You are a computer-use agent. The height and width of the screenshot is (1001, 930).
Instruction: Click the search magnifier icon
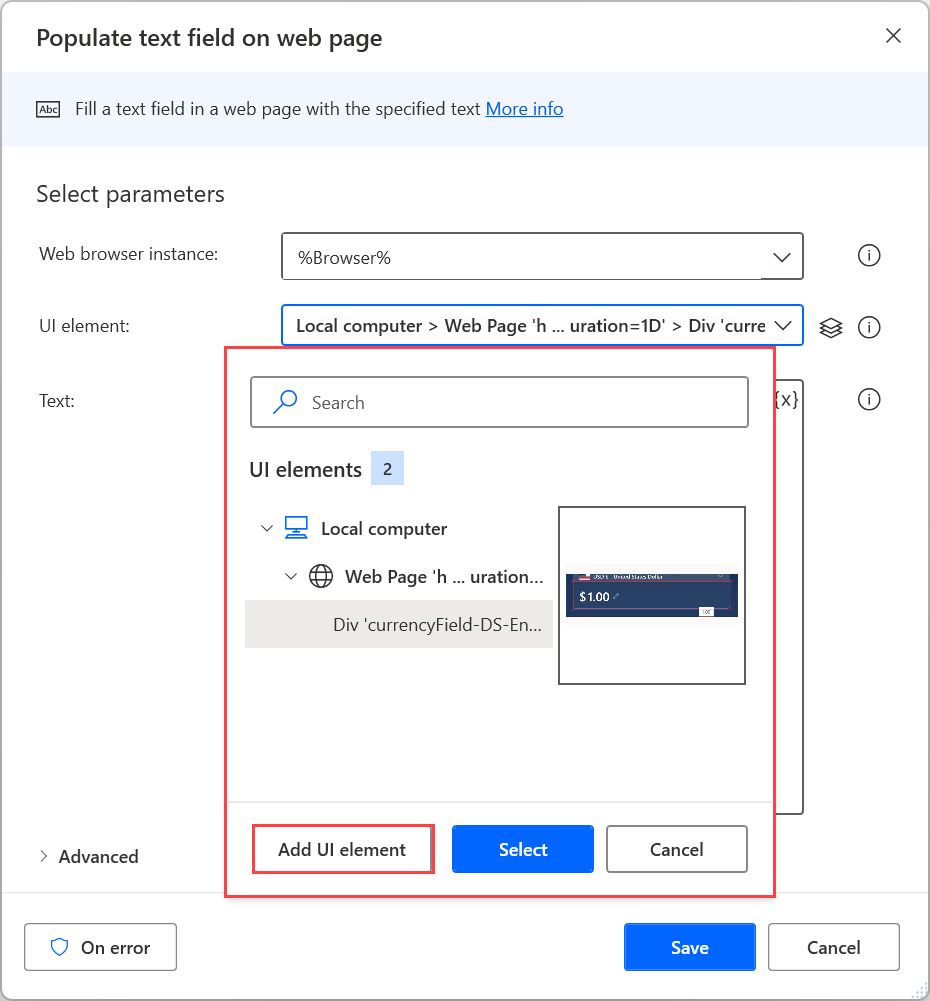(284, 401)
